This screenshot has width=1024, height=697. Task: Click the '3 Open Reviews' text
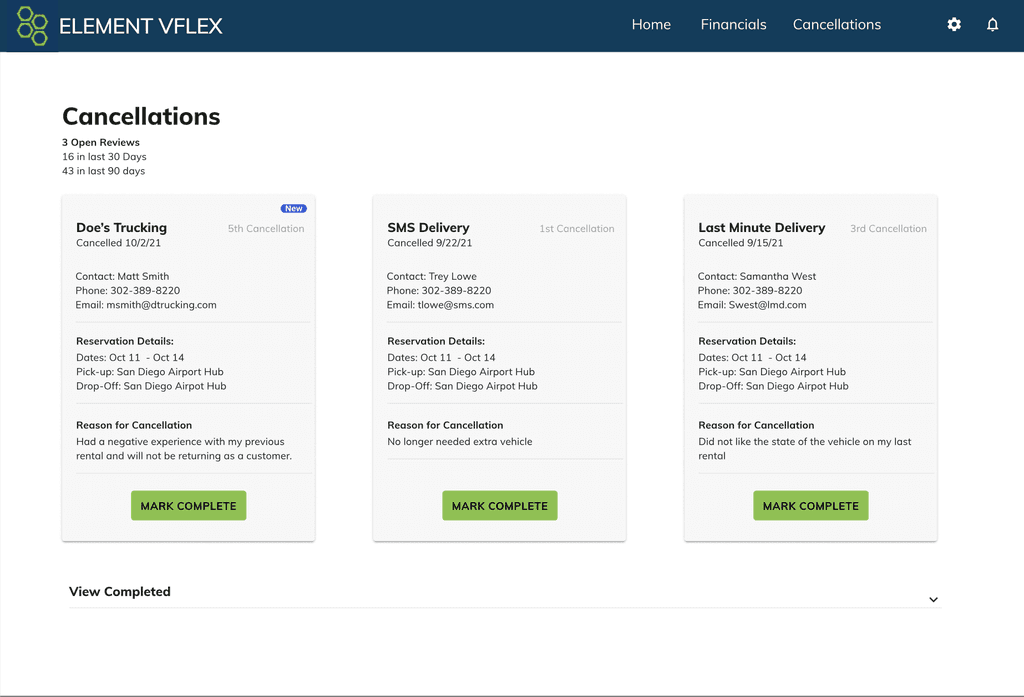pos(101,142)
